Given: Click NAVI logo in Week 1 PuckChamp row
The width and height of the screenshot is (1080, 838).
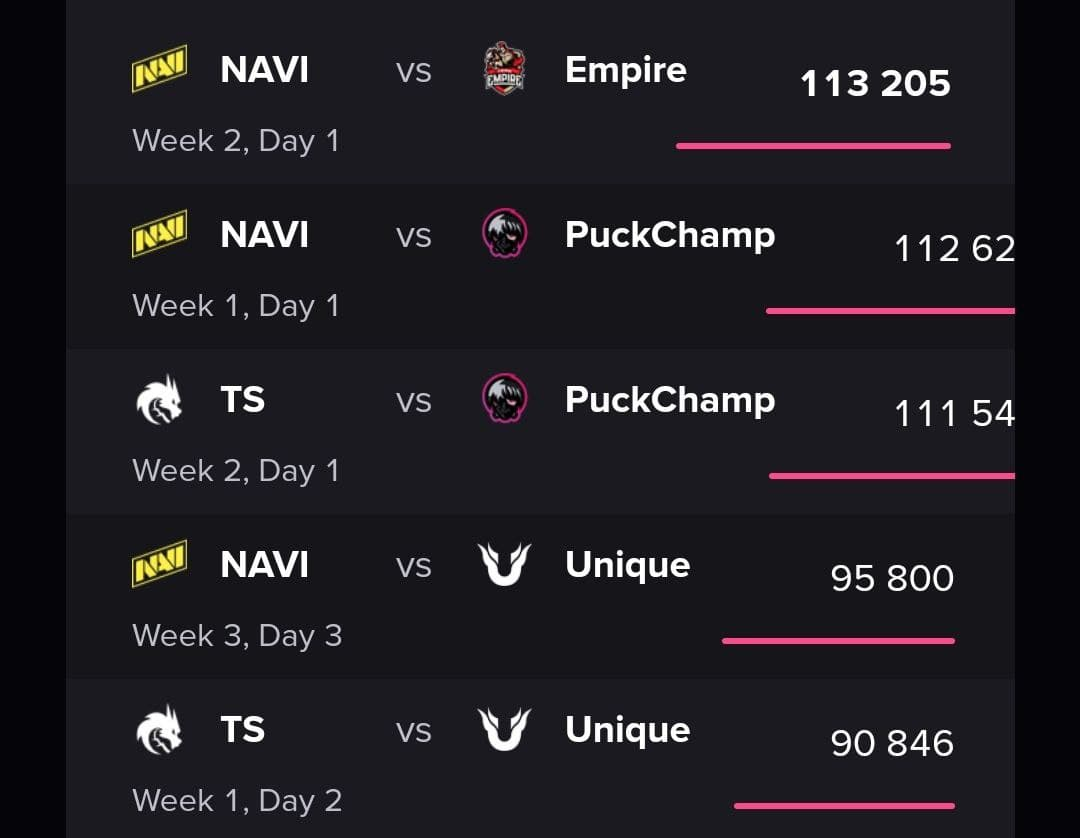Looking at the screenshot, I should [159, 233].
